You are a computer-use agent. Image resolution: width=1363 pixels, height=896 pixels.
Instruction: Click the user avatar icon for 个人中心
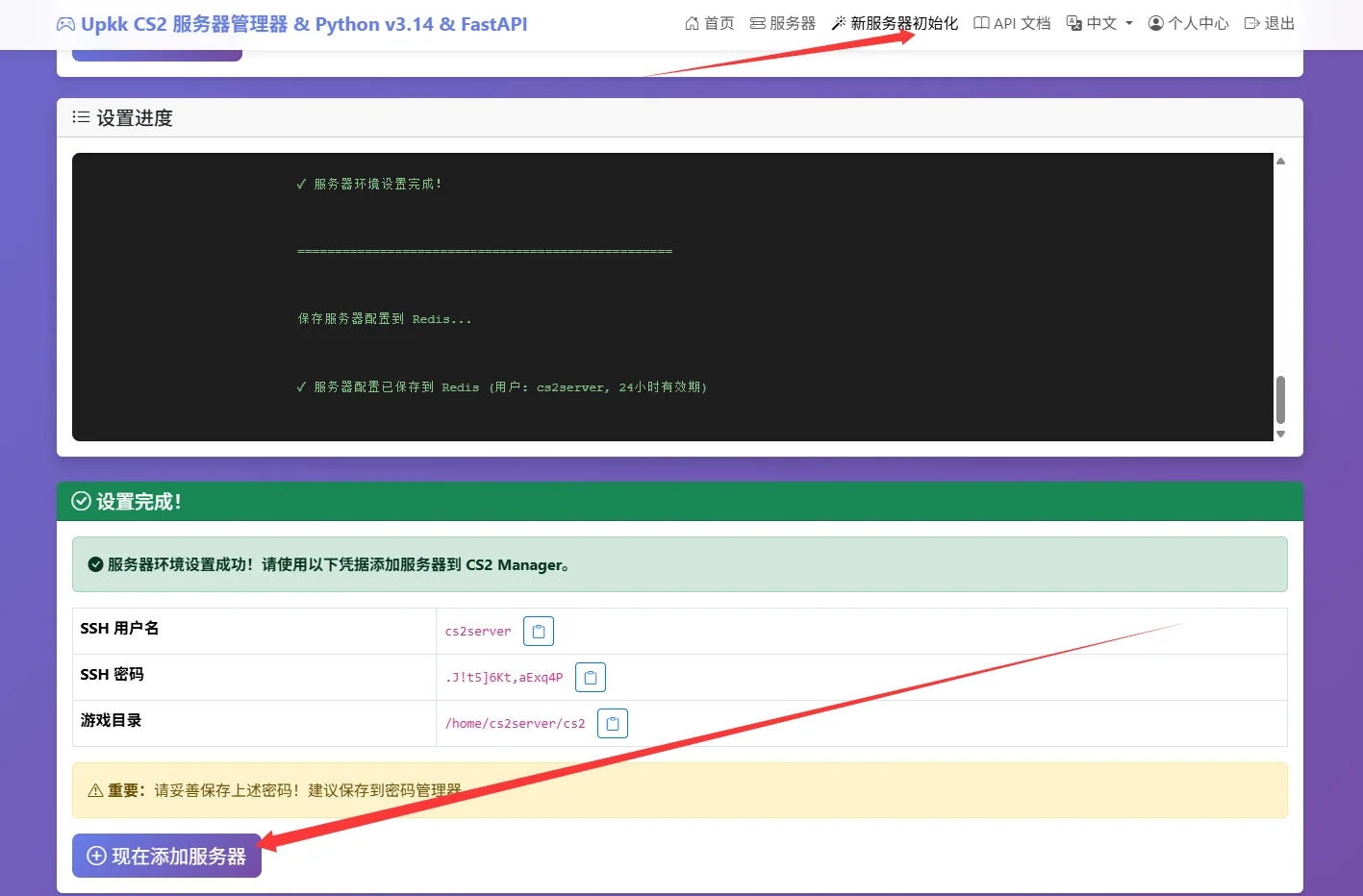click(x=1156, y=23)
